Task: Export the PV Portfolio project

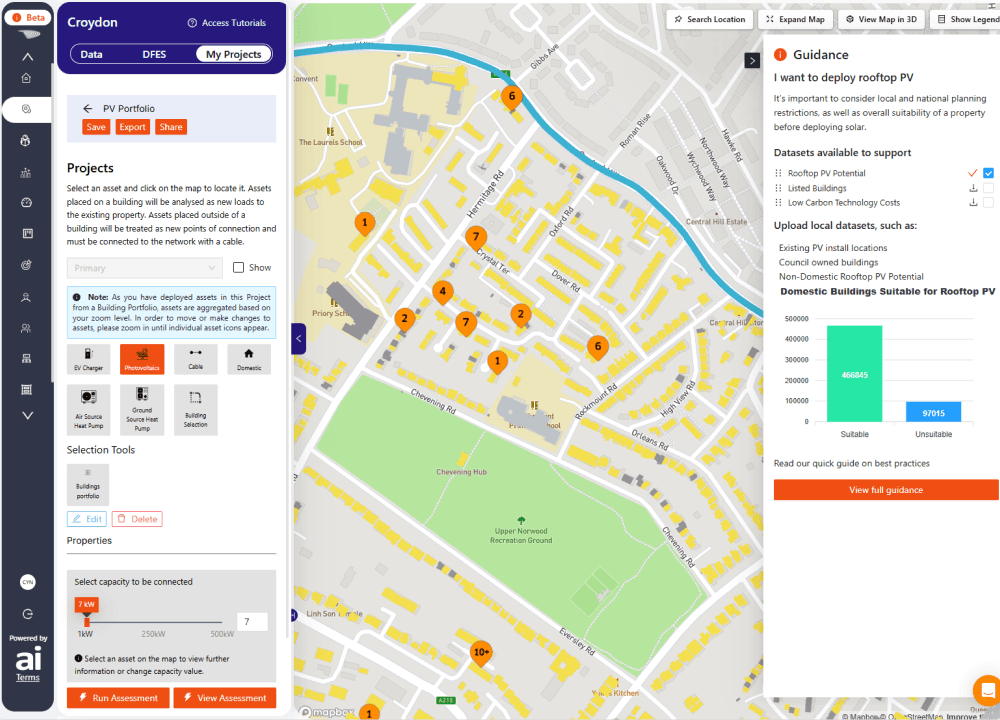Action: (x=133, y=127)
